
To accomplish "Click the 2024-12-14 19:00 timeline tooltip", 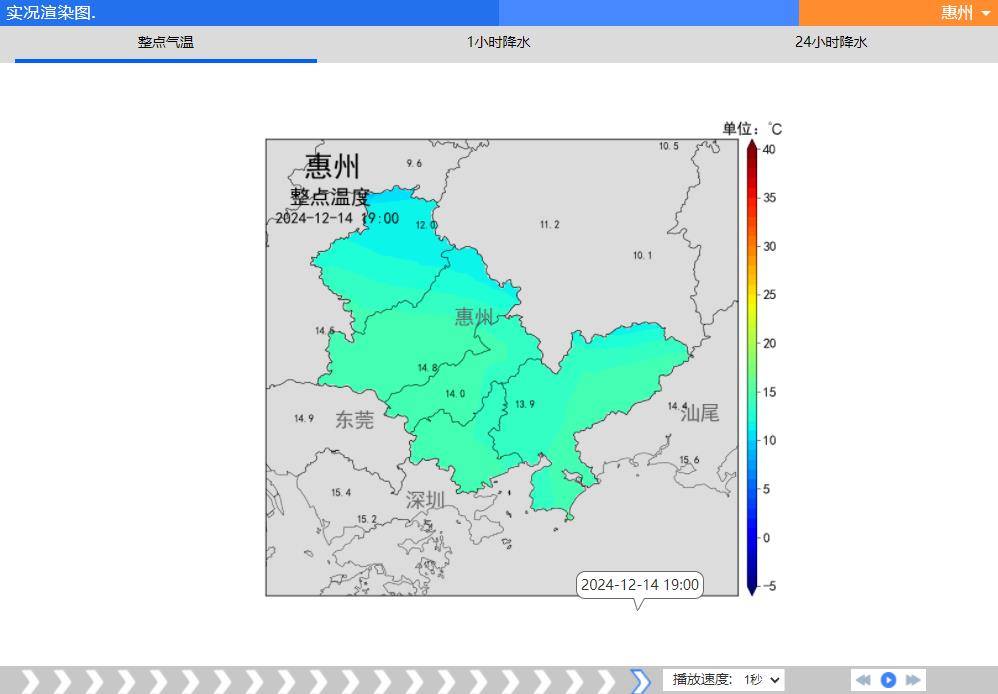I will point(640,585).
